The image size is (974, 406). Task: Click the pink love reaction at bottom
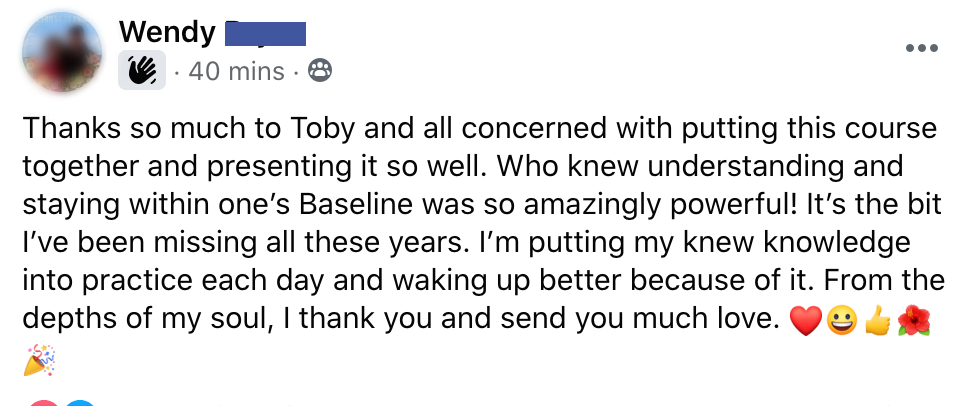tap(43, 402)
